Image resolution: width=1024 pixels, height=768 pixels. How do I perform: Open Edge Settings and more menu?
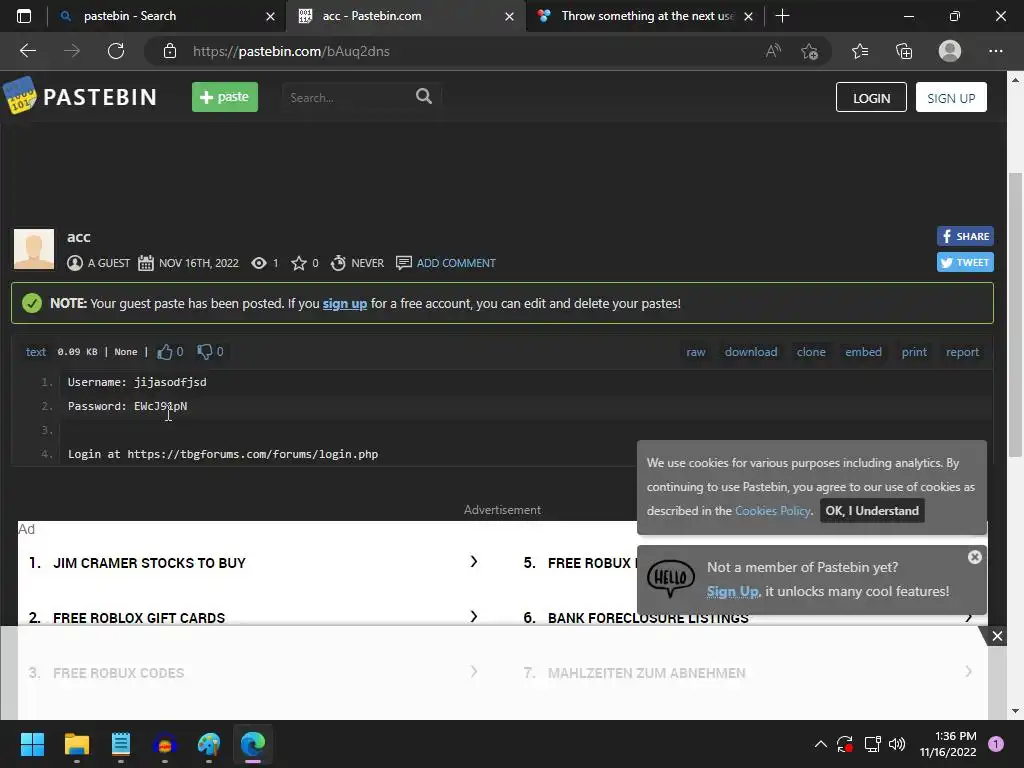(995, 51)
